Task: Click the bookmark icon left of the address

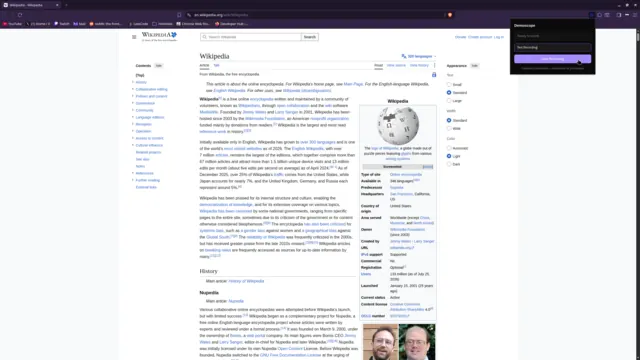Action: 179,15
